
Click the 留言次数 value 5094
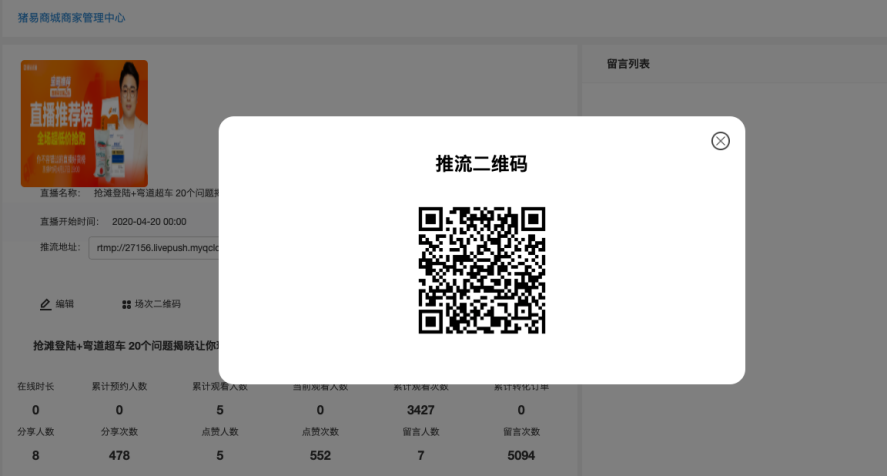click(521, 456)
